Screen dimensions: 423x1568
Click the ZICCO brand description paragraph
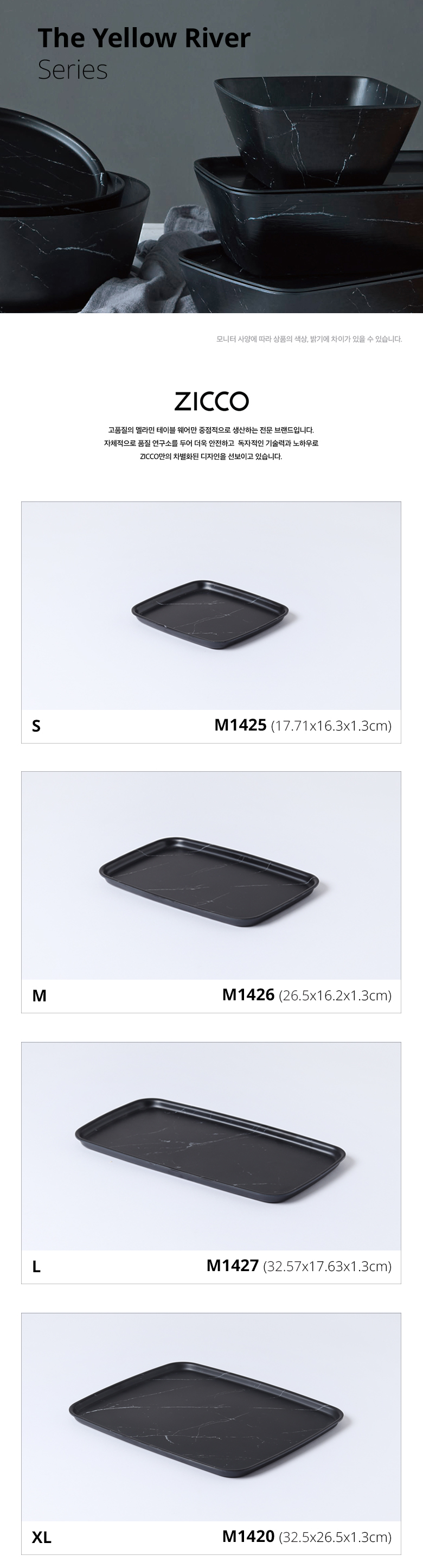coord(211,442)
